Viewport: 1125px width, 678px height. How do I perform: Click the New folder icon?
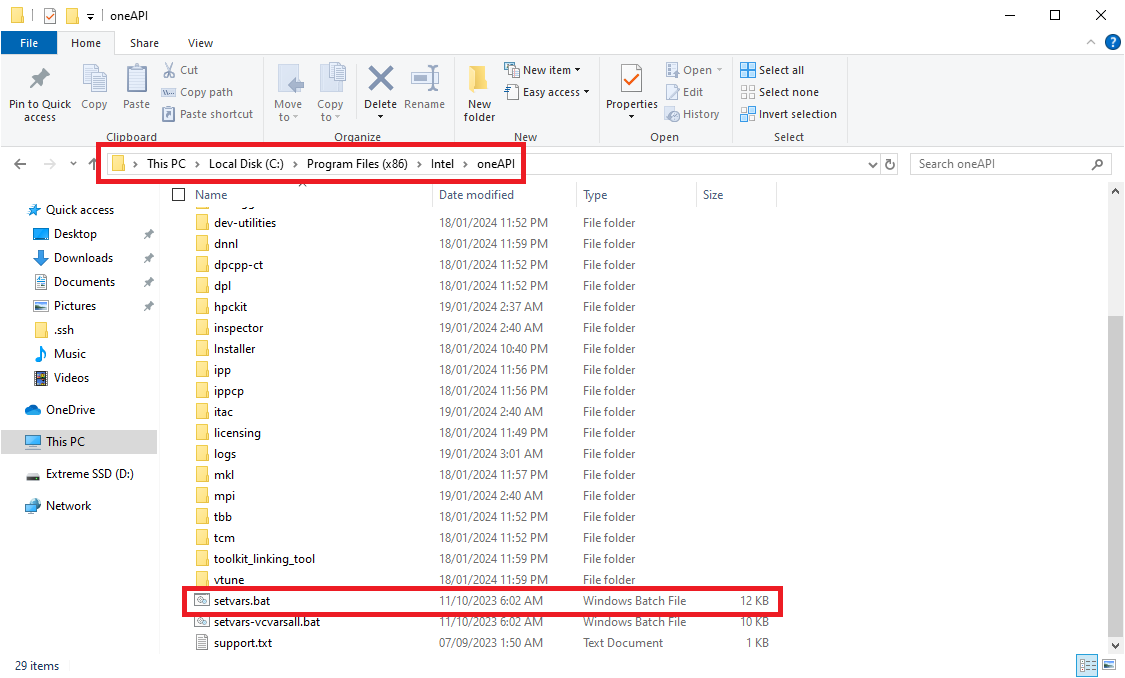point(479,78)
